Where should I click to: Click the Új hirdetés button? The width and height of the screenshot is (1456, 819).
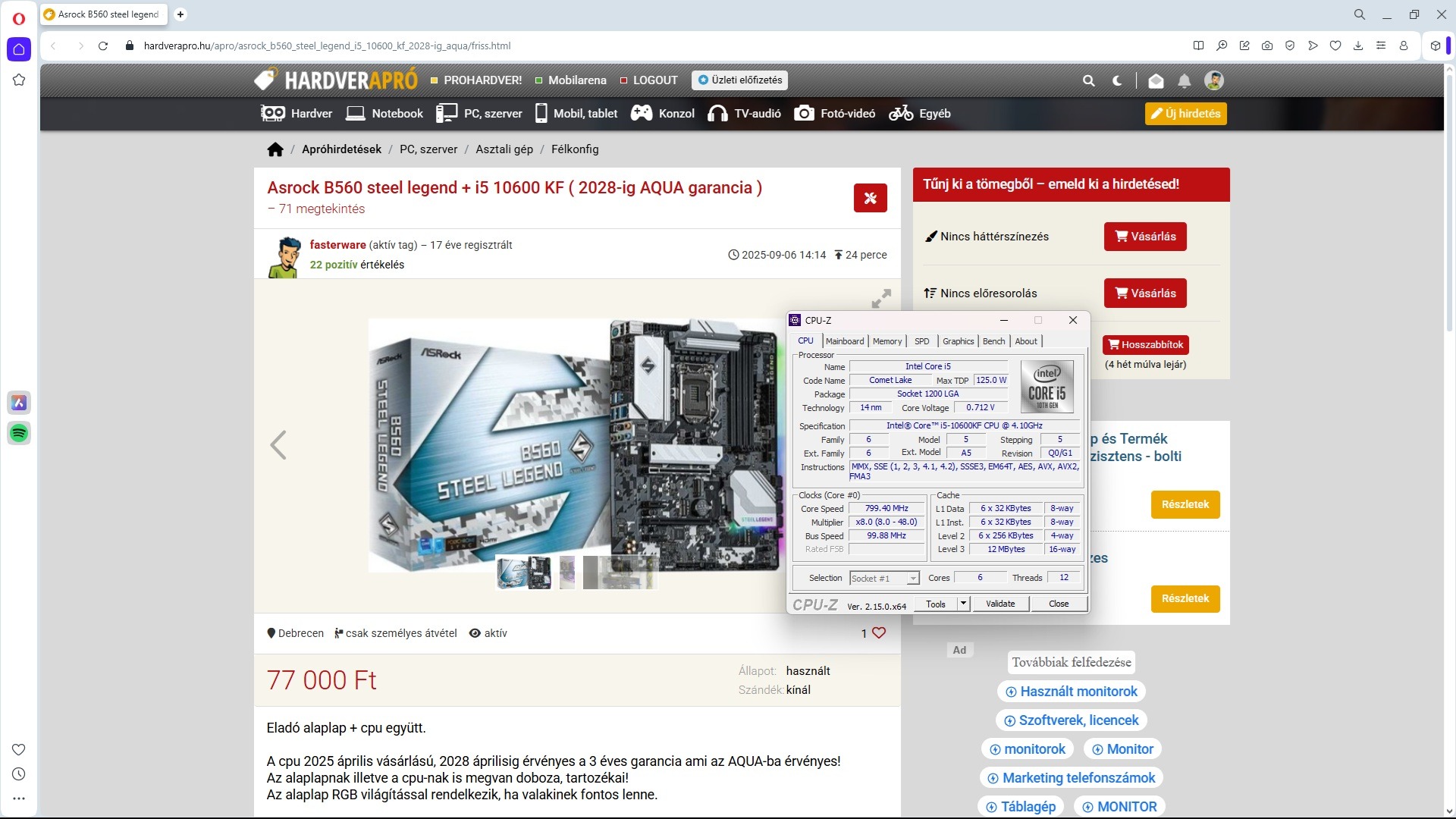click(1185, 114)
